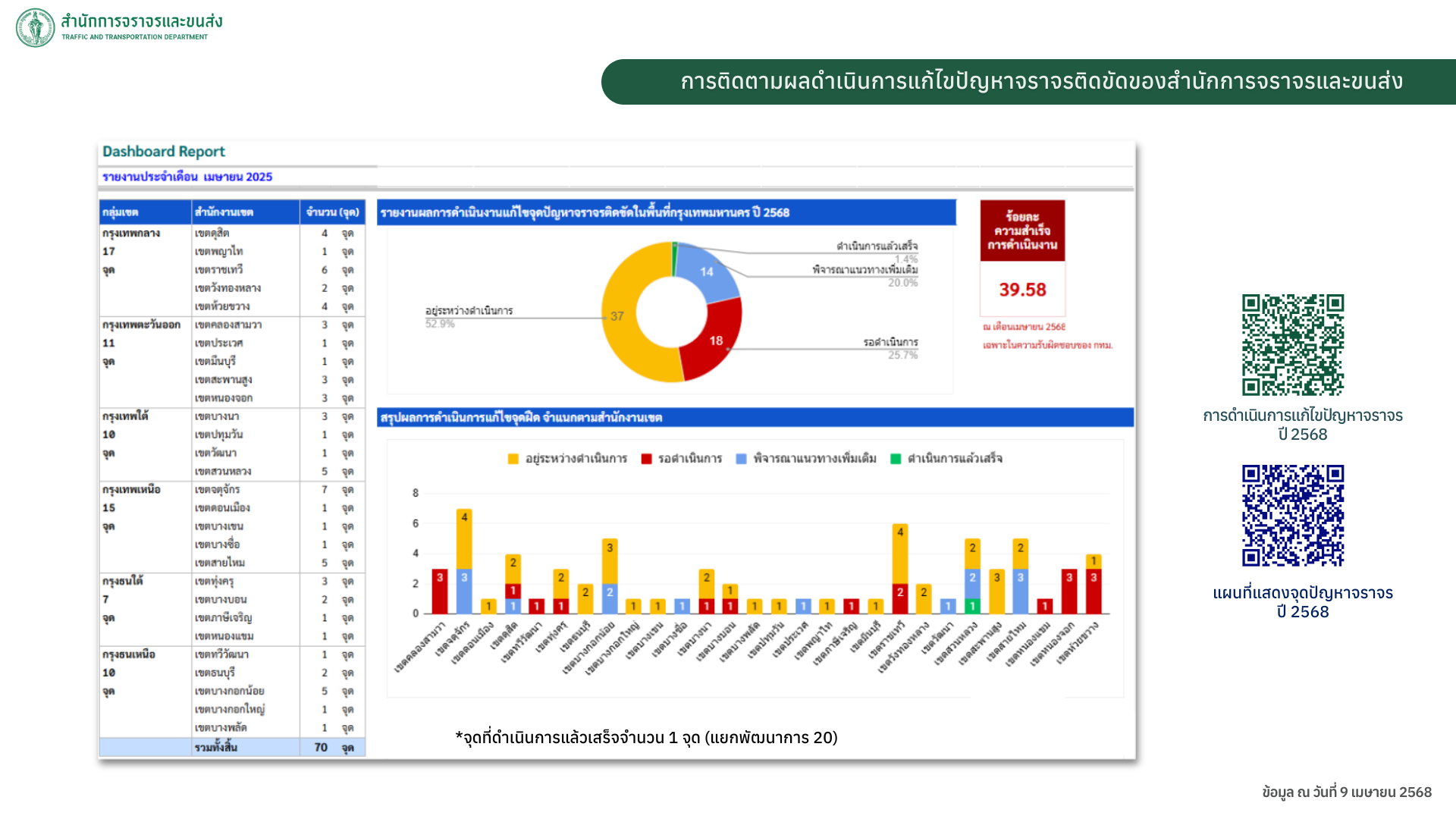Click the 'สรุปผลการดำเนินการแก้ไขจุดฝืด' blue section header
The image size is (1456, 819).
[x=755, y=418]
